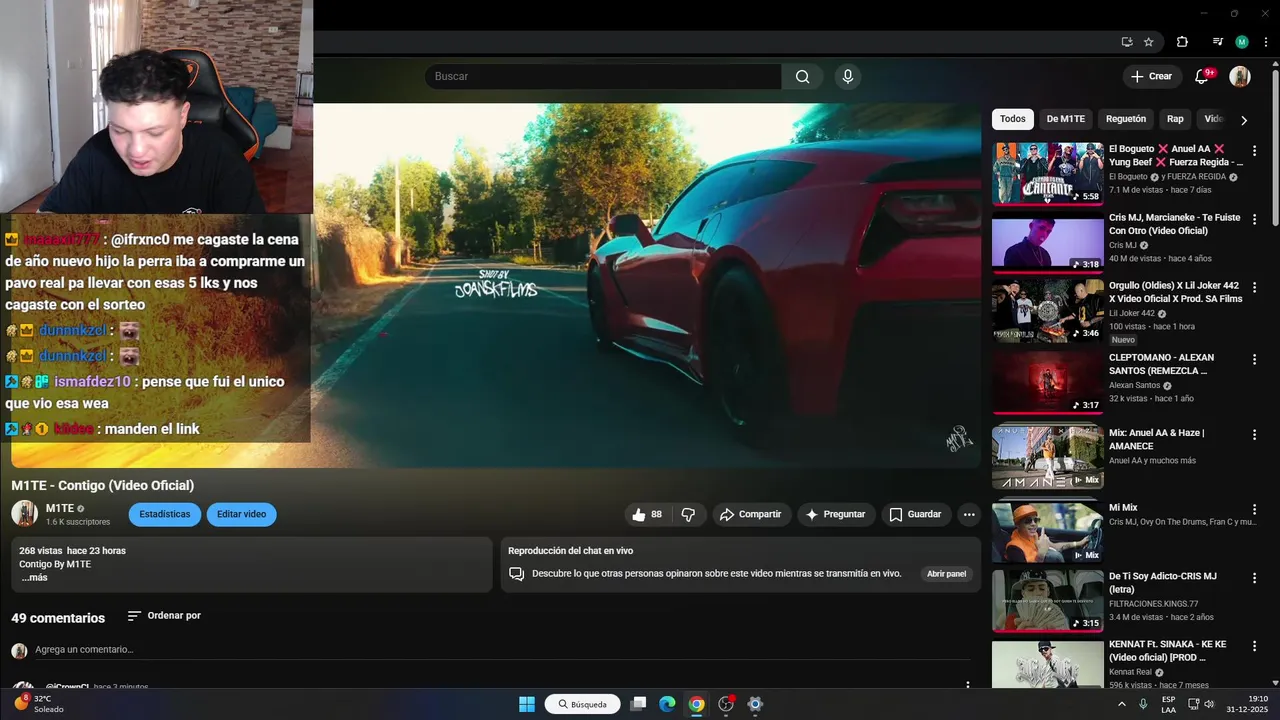The width and height of the screenshot is (1280, 720).
Task: Dislike the video with thumbs down
Action: coord(688,514)
